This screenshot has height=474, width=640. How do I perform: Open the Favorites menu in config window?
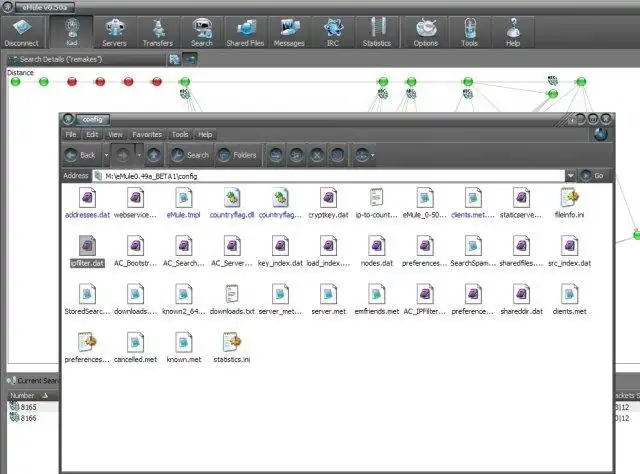(147, 134)
